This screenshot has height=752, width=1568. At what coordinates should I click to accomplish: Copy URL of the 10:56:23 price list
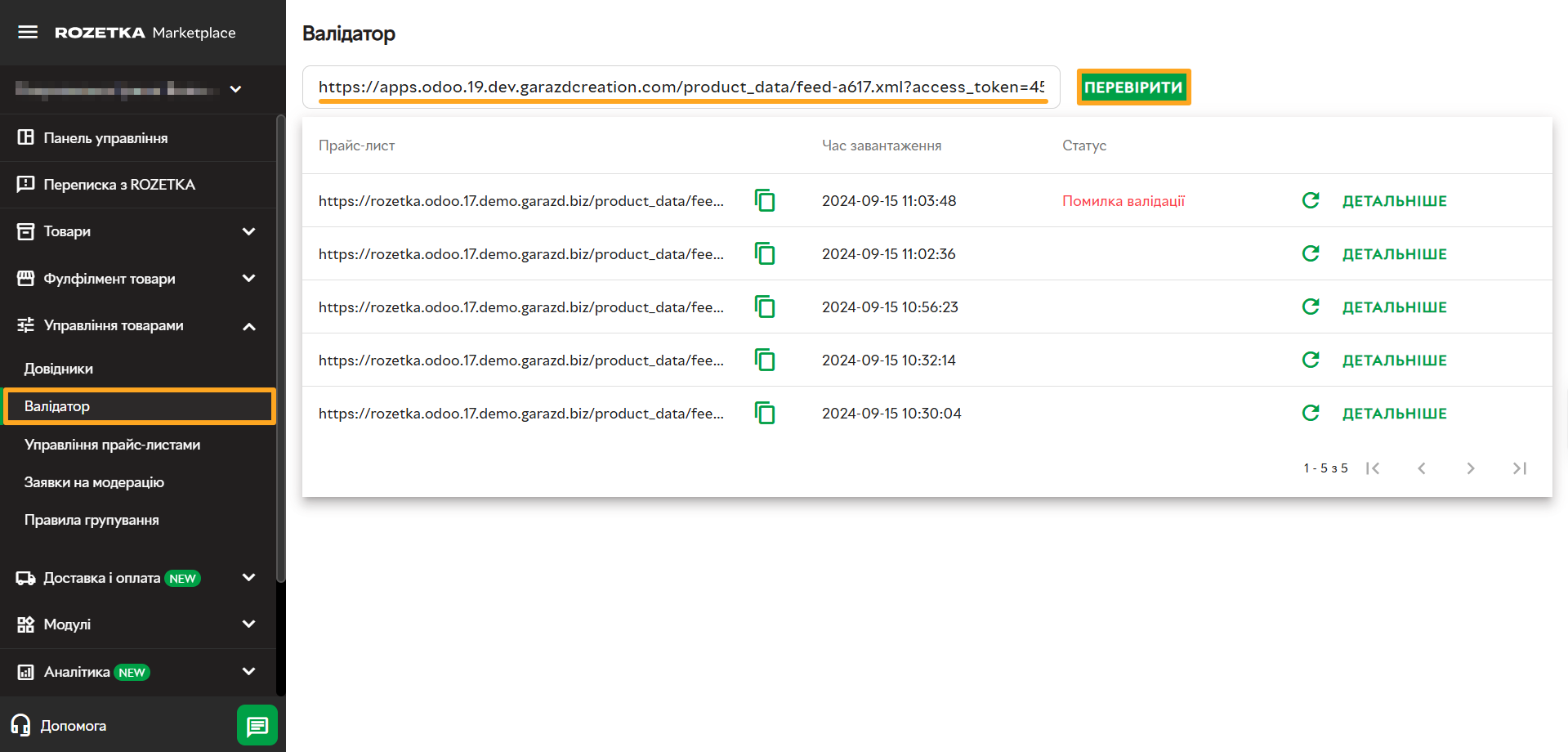tap(765, 307)
